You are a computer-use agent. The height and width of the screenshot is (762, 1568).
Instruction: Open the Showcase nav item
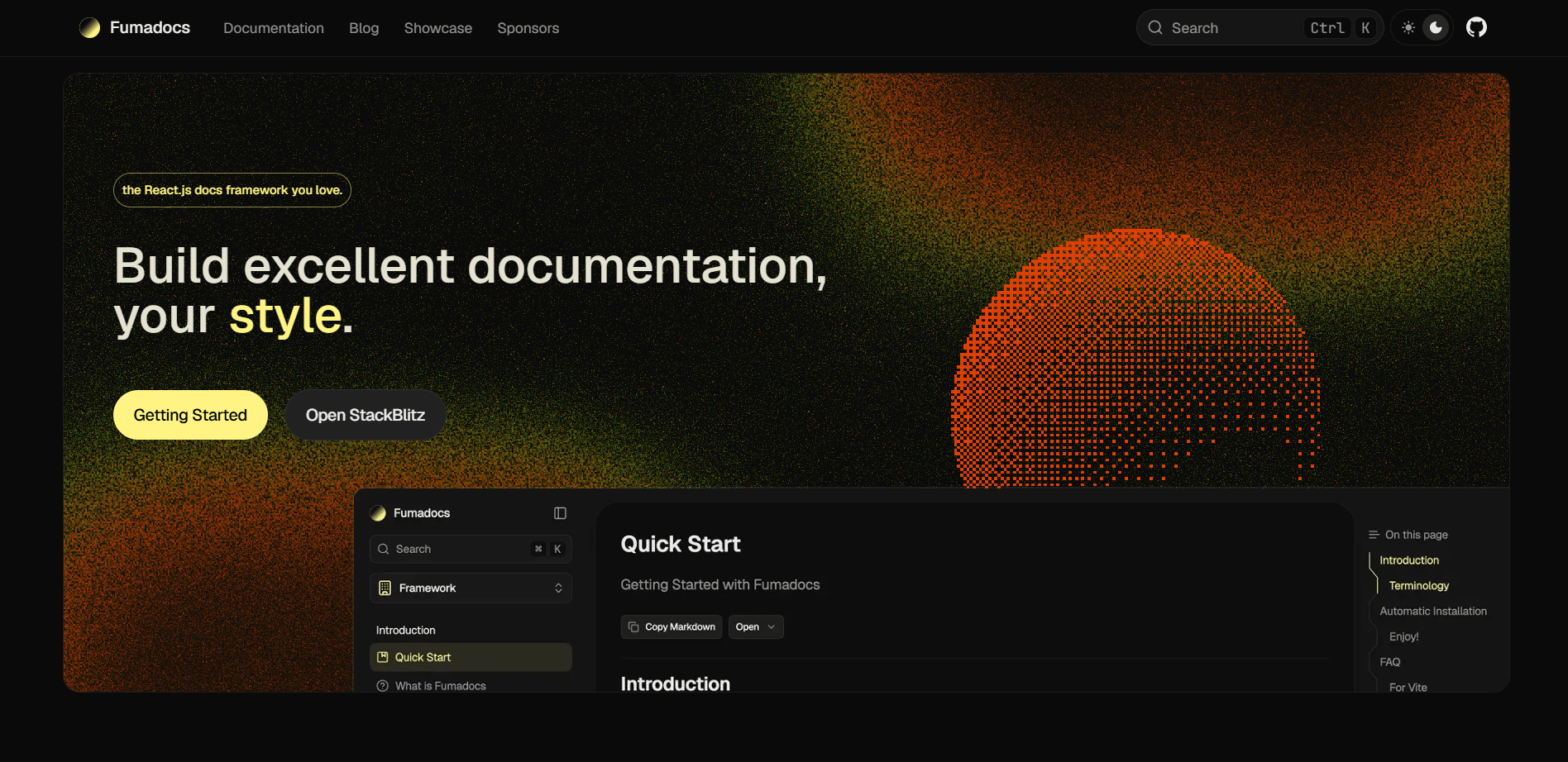click(x=438, y=28)
